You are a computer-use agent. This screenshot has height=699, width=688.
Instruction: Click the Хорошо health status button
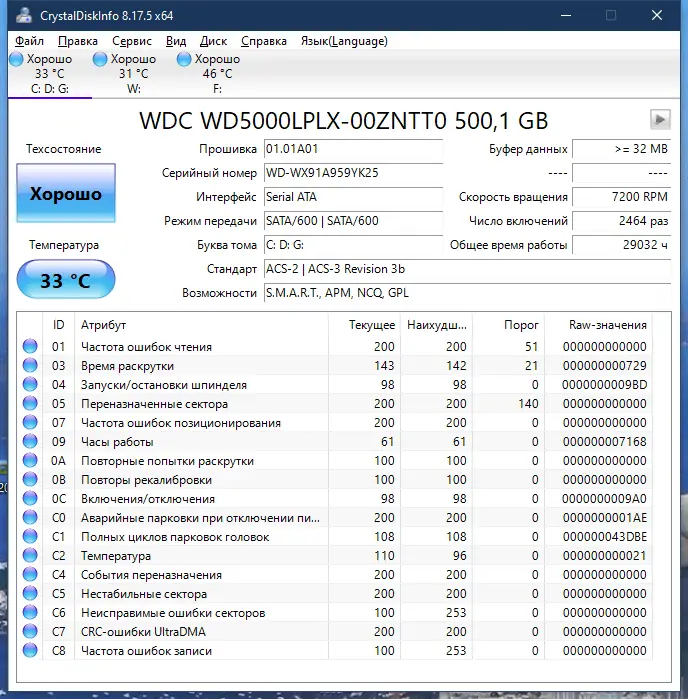tap(66, 193)
